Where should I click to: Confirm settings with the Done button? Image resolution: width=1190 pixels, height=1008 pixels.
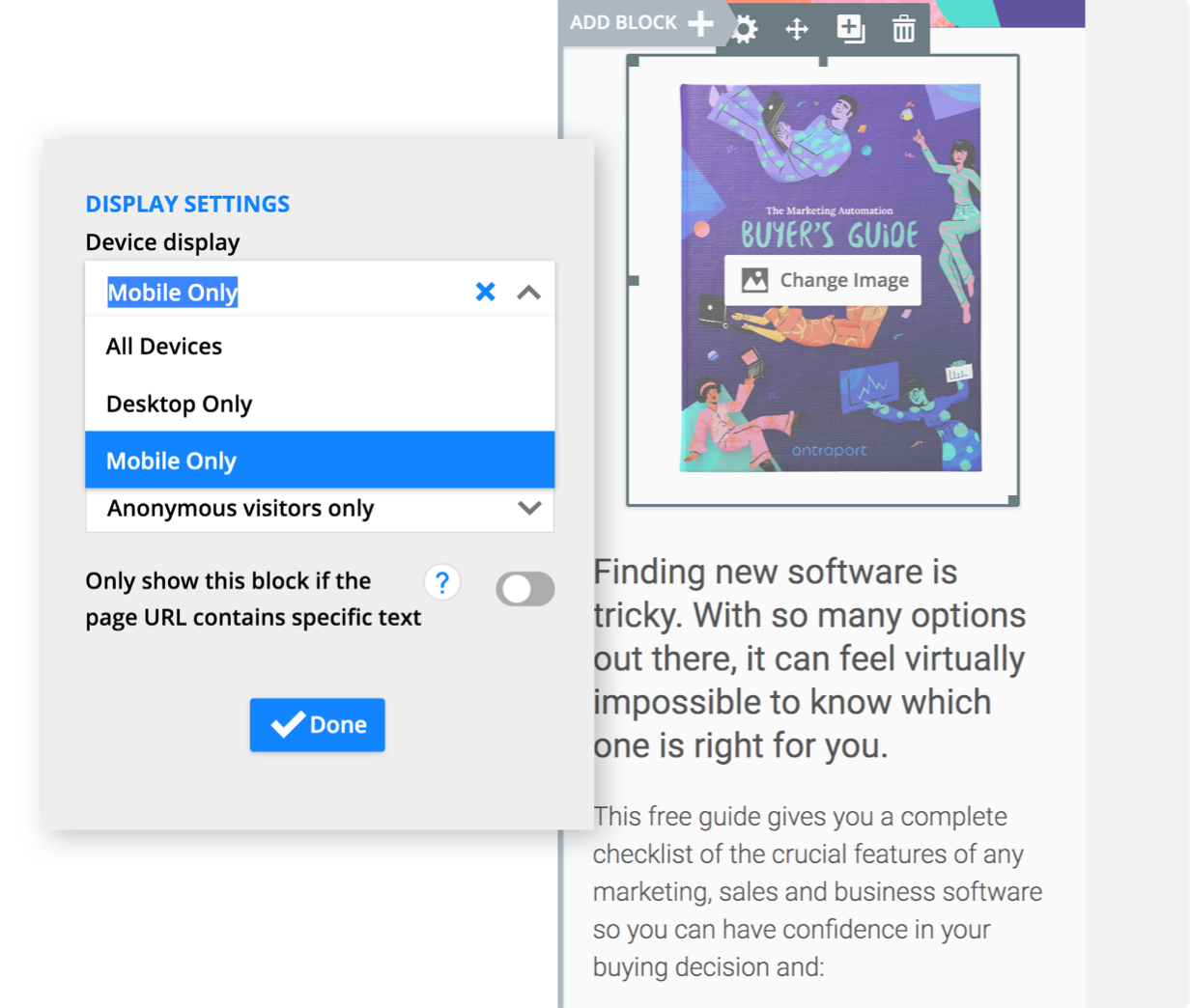point(317,724)
